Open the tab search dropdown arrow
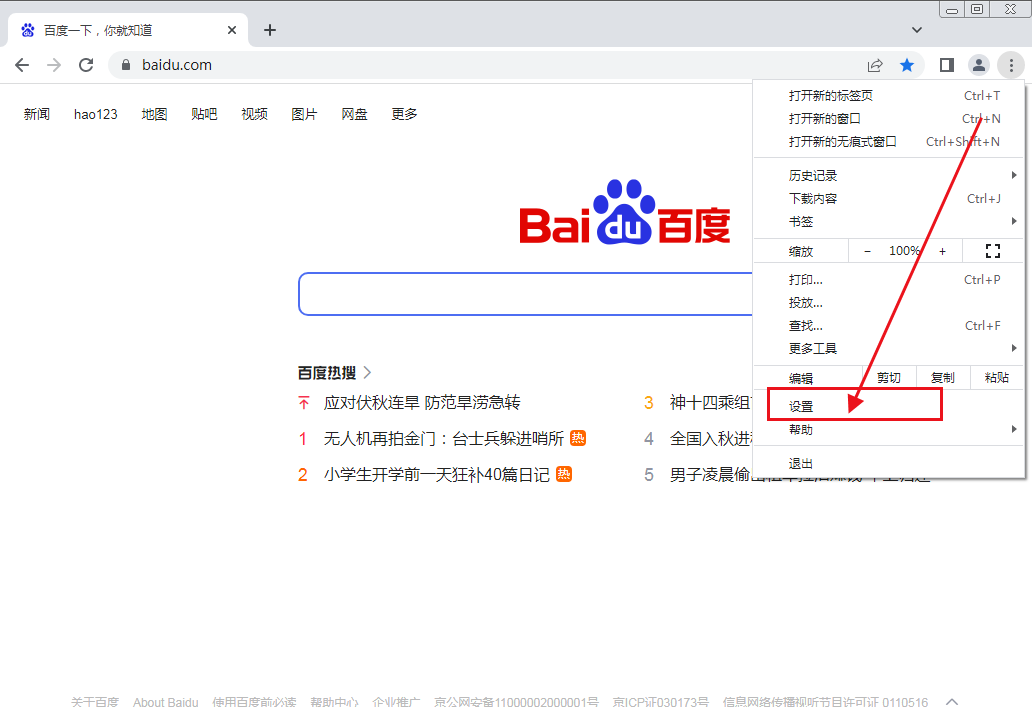This screenshot has width=1032, height=707. pyautogui.click(x=917, y=30)
